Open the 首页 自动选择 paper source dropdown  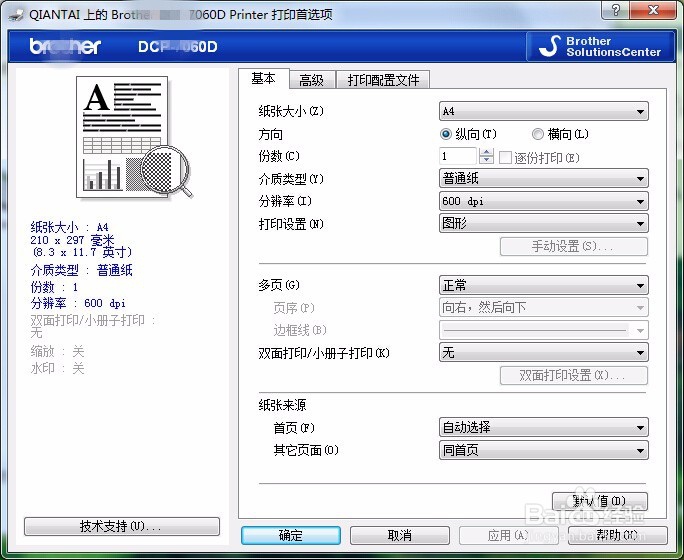[x=544, y=427]
